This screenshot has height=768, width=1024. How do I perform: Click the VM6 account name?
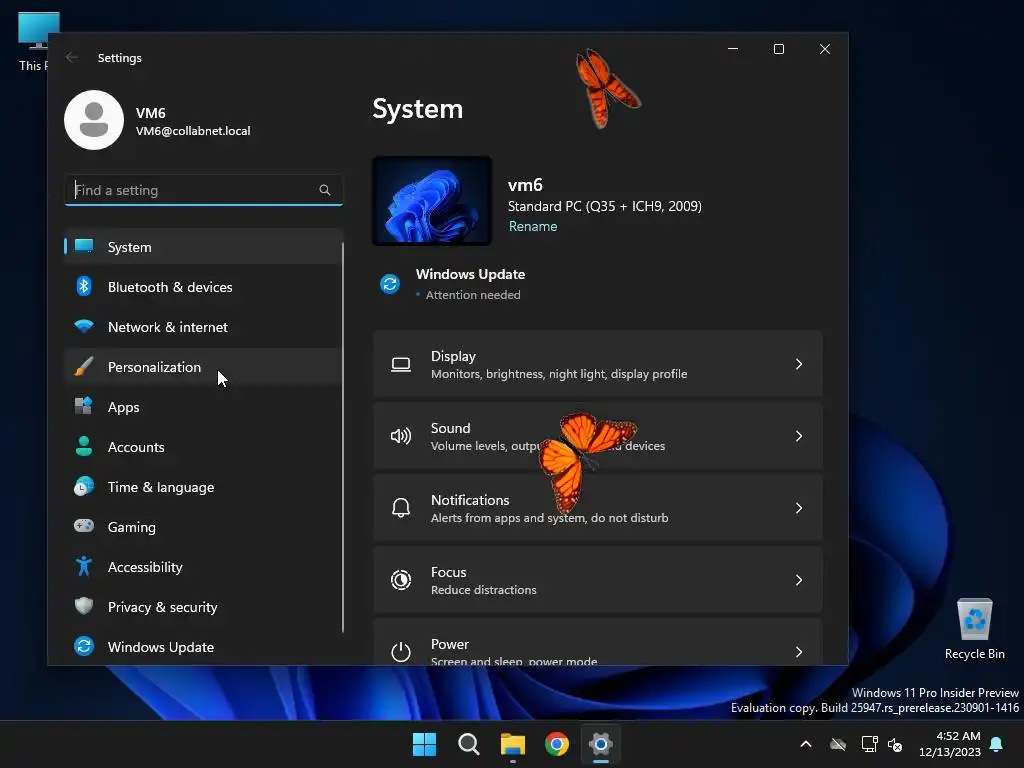[x=150, y=112]
